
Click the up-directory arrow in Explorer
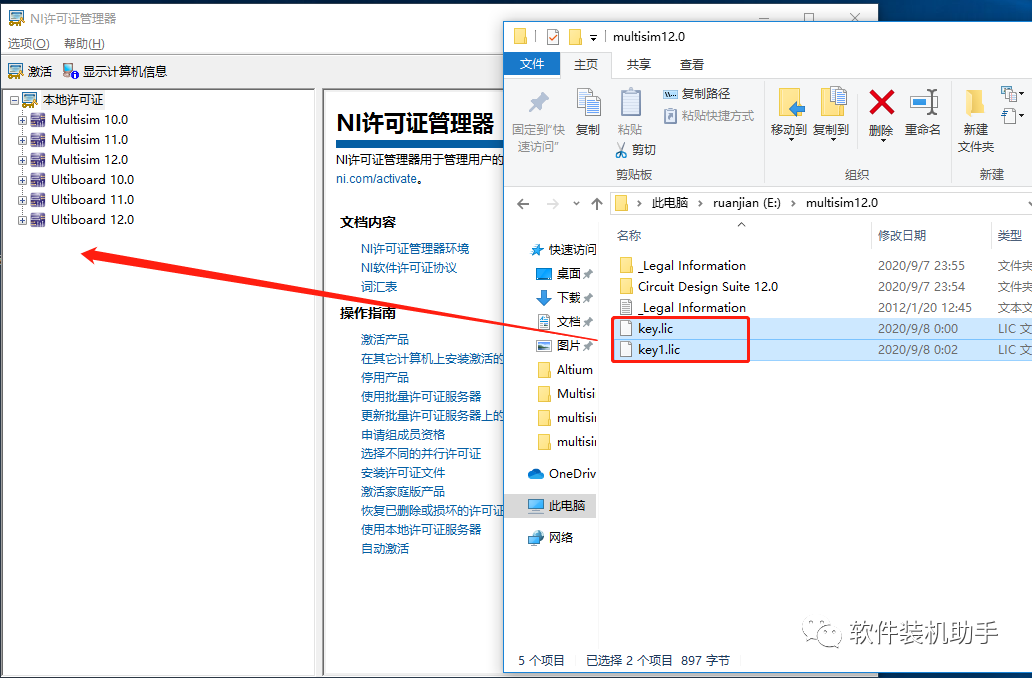597,204
